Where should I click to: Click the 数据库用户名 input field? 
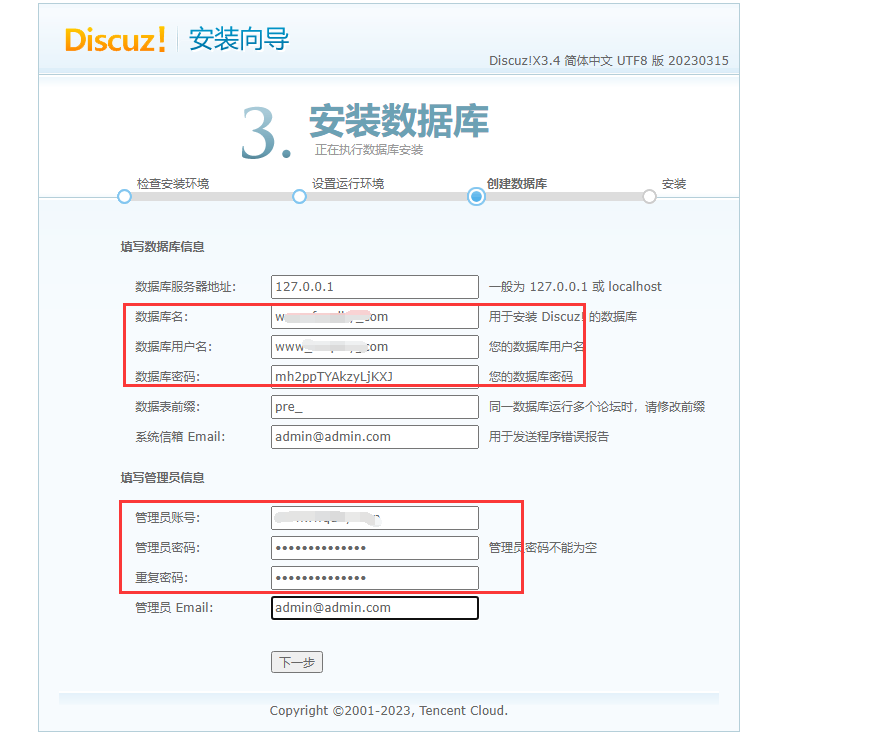coord(374,347)
